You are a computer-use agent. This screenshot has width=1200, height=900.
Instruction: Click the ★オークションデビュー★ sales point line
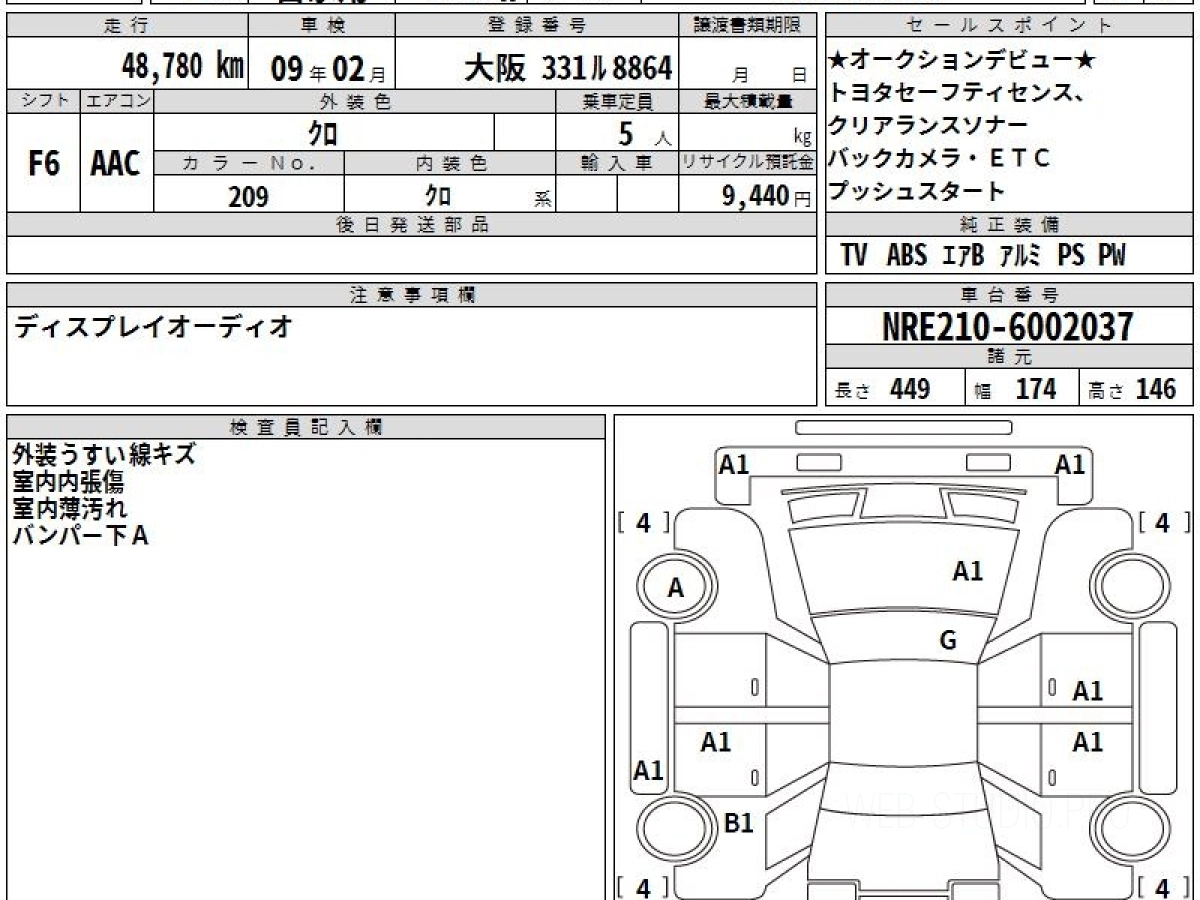pos(962,62)
